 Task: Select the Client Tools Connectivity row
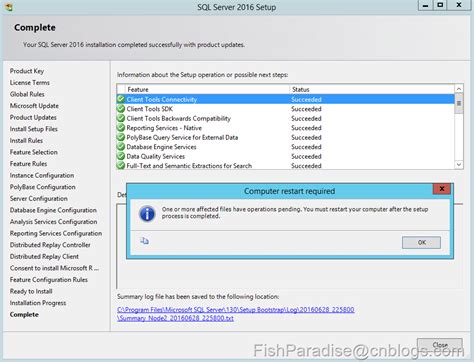(x=285, y=99)
